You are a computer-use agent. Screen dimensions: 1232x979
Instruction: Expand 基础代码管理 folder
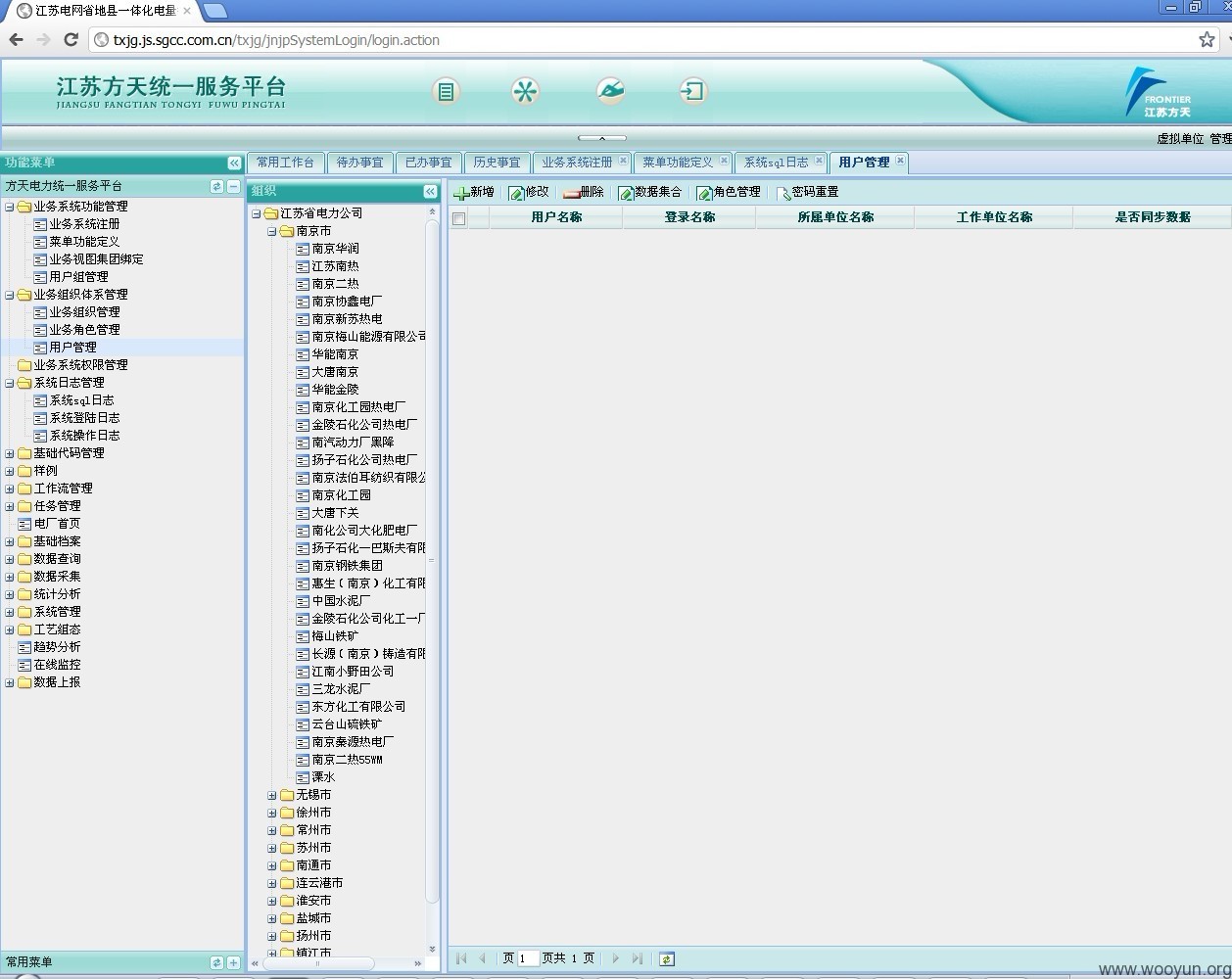pyautogui.click(x=10, y=453)
